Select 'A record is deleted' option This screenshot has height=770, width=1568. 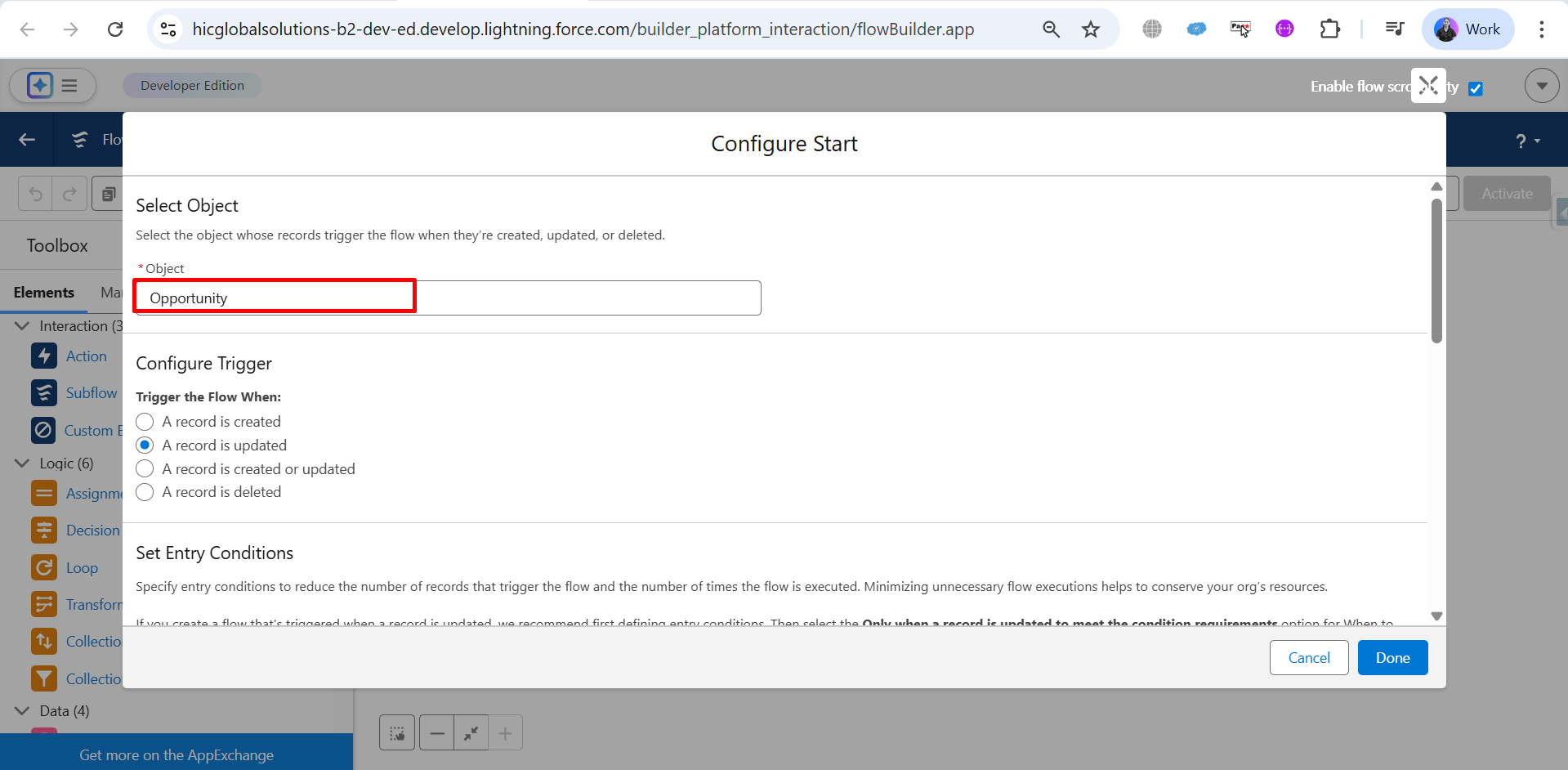pyautogui.click(x=145, y=492)
